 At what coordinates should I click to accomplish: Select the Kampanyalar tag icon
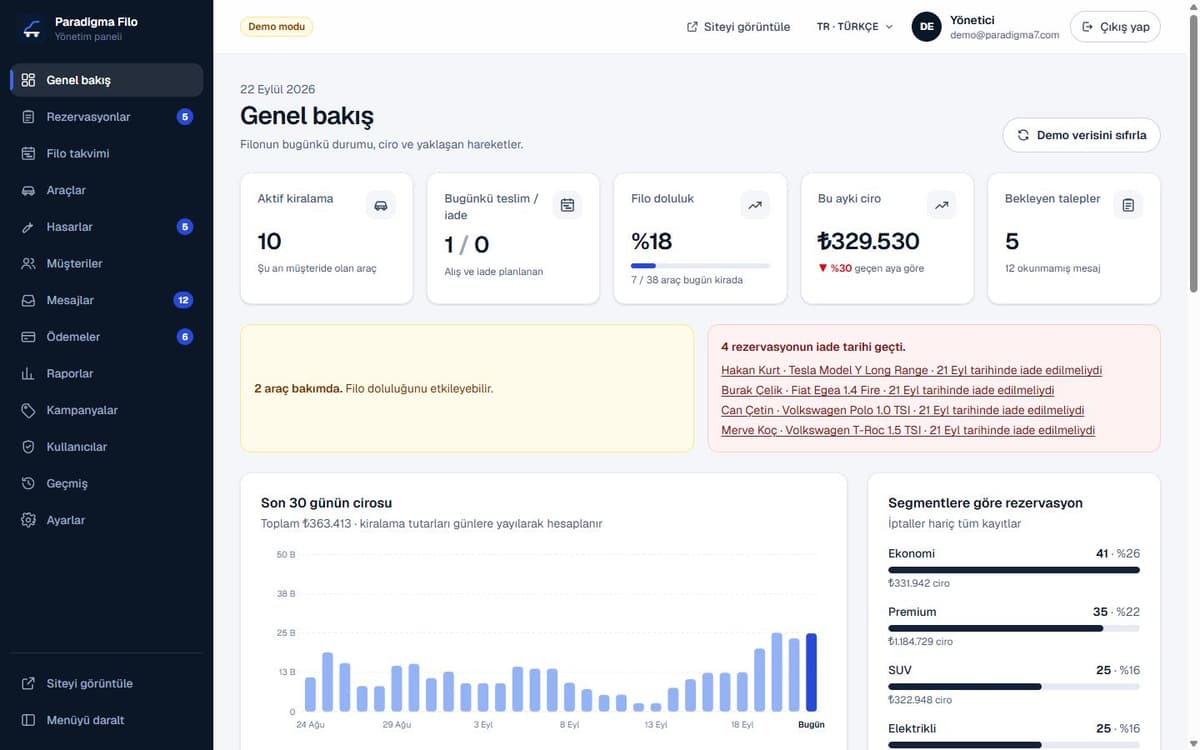28,410
